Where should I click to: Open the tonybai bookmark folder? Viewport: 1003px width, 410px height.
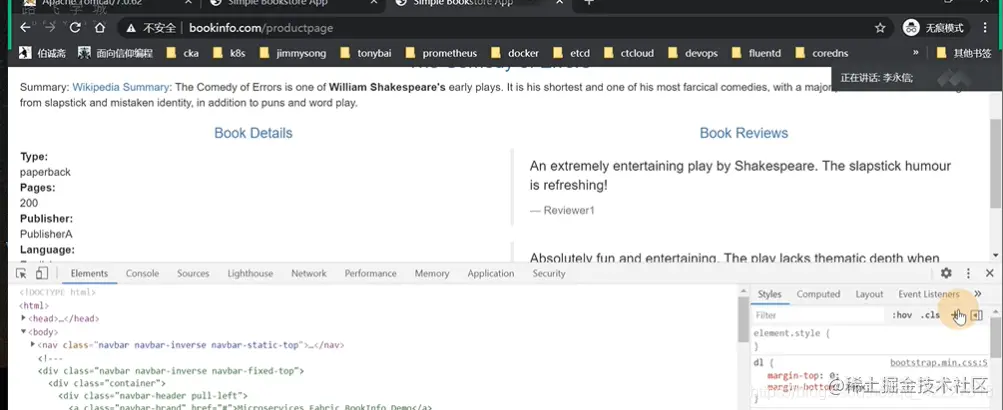[366, 53]
